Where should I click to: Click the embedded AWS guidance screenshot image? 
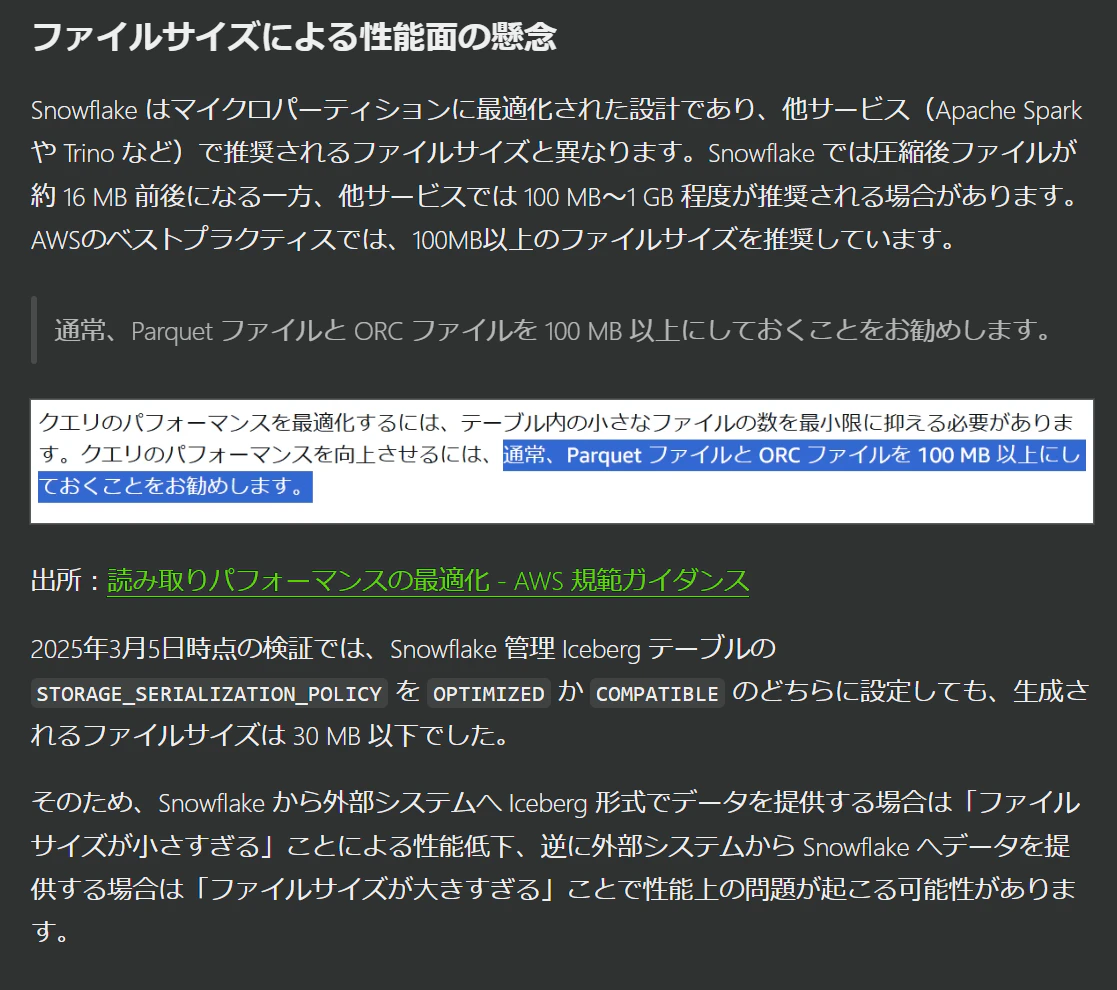point(561,462)
